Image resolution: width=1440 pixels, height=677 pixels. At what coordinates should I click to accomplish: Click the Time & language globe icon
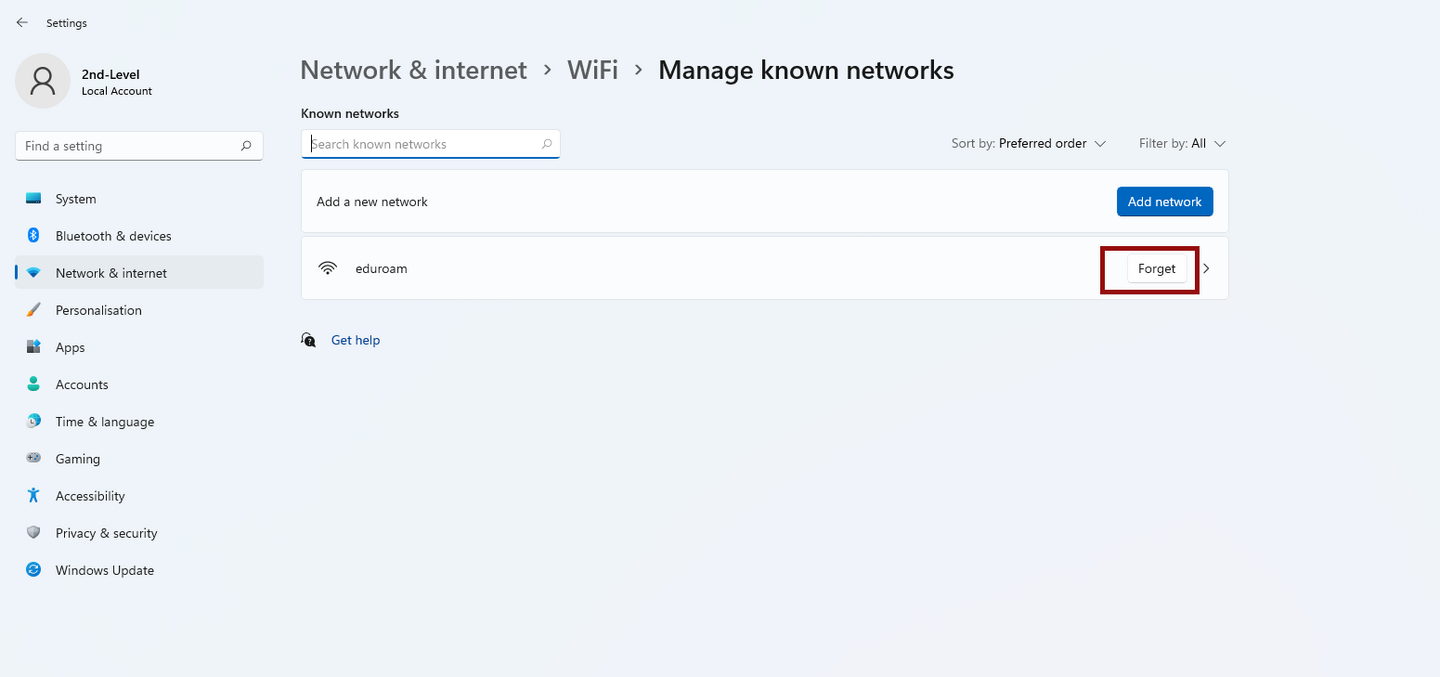pos(34,421)
